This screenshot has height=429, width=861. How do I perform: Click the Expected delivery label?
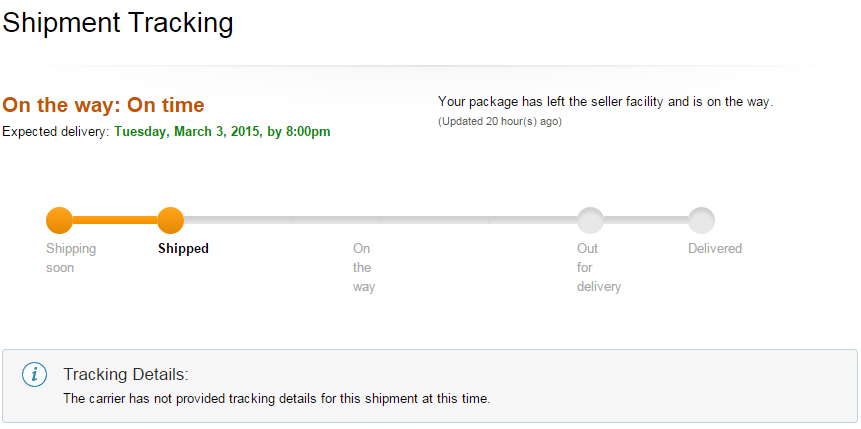56,132
